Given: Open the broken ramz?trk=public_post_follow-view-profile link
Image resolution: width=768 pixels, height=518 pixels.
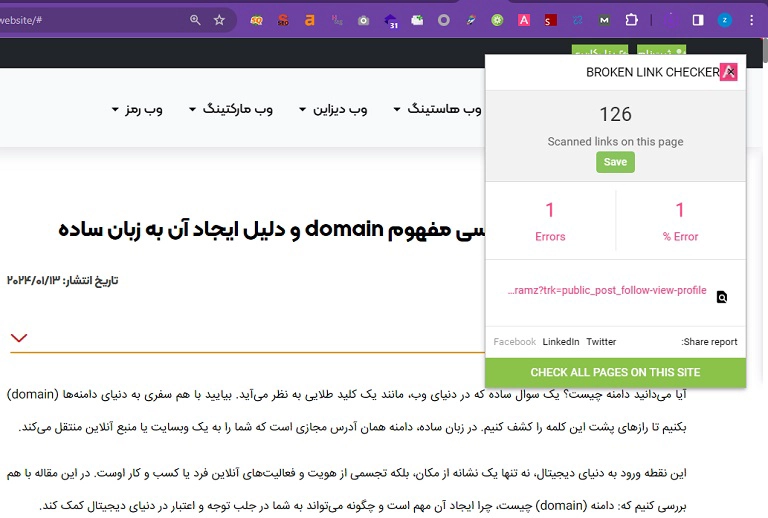Looking at the screenshot, I should point(607,290).
